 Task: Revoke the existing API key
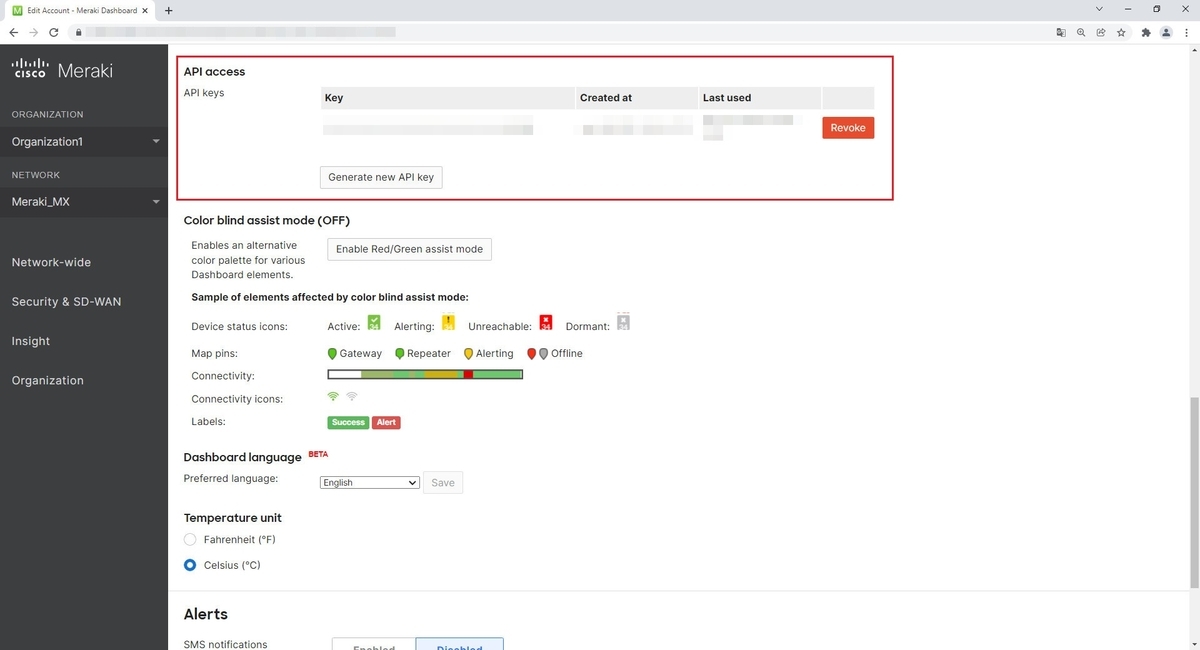[x=847, y=128]
